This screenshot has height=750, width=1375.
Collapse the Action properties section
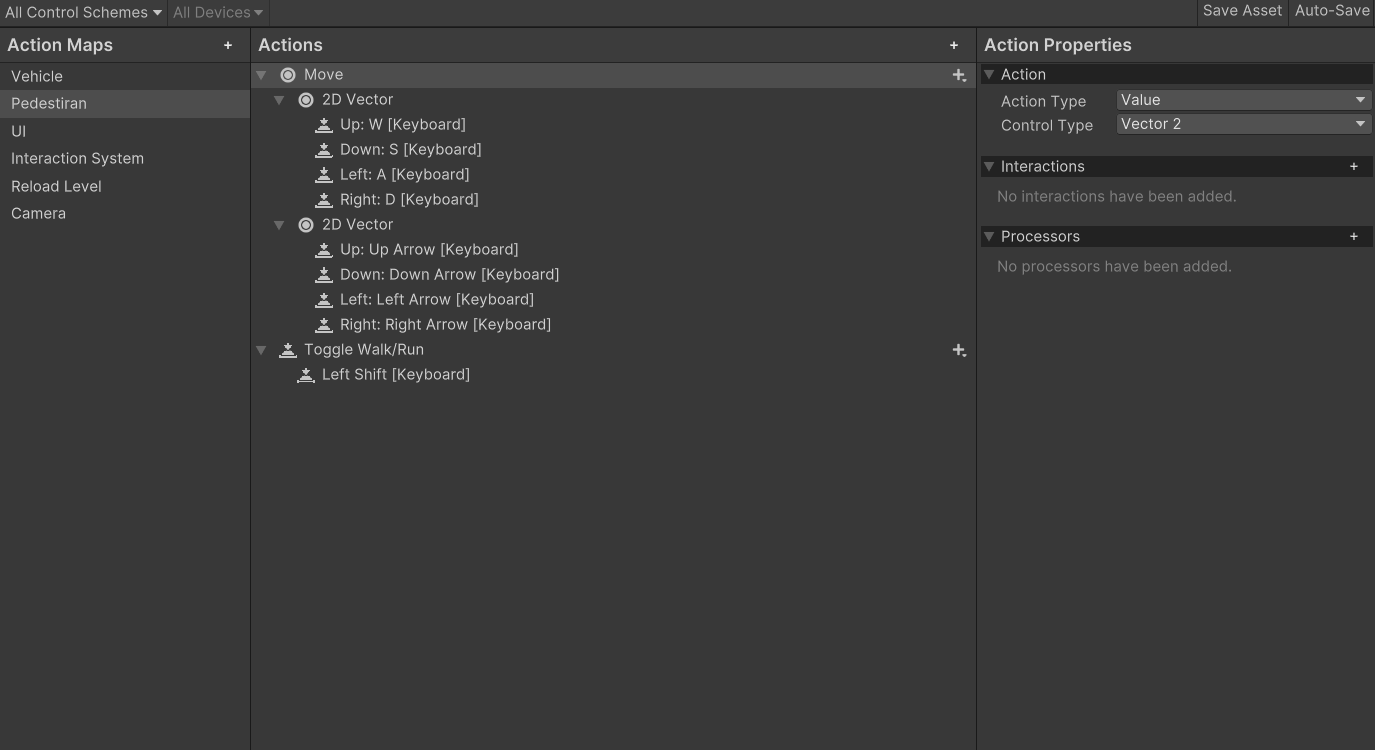point(989,74)
